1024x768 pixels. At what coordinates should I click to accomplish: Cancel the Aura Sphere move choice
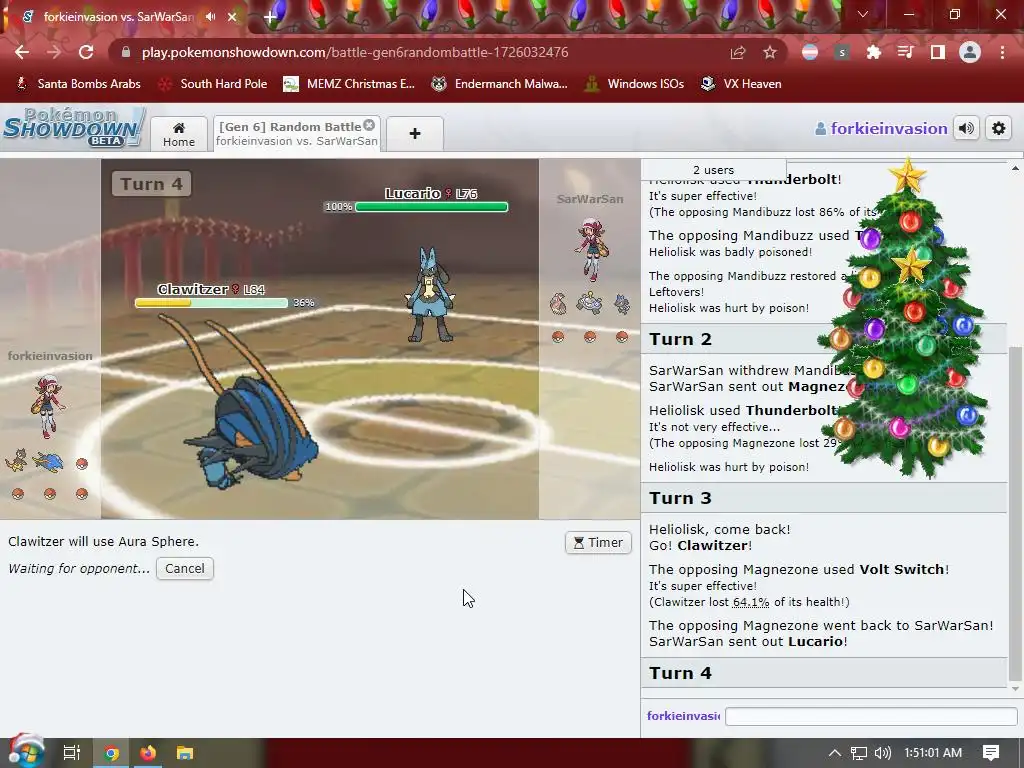pos(185,569)
